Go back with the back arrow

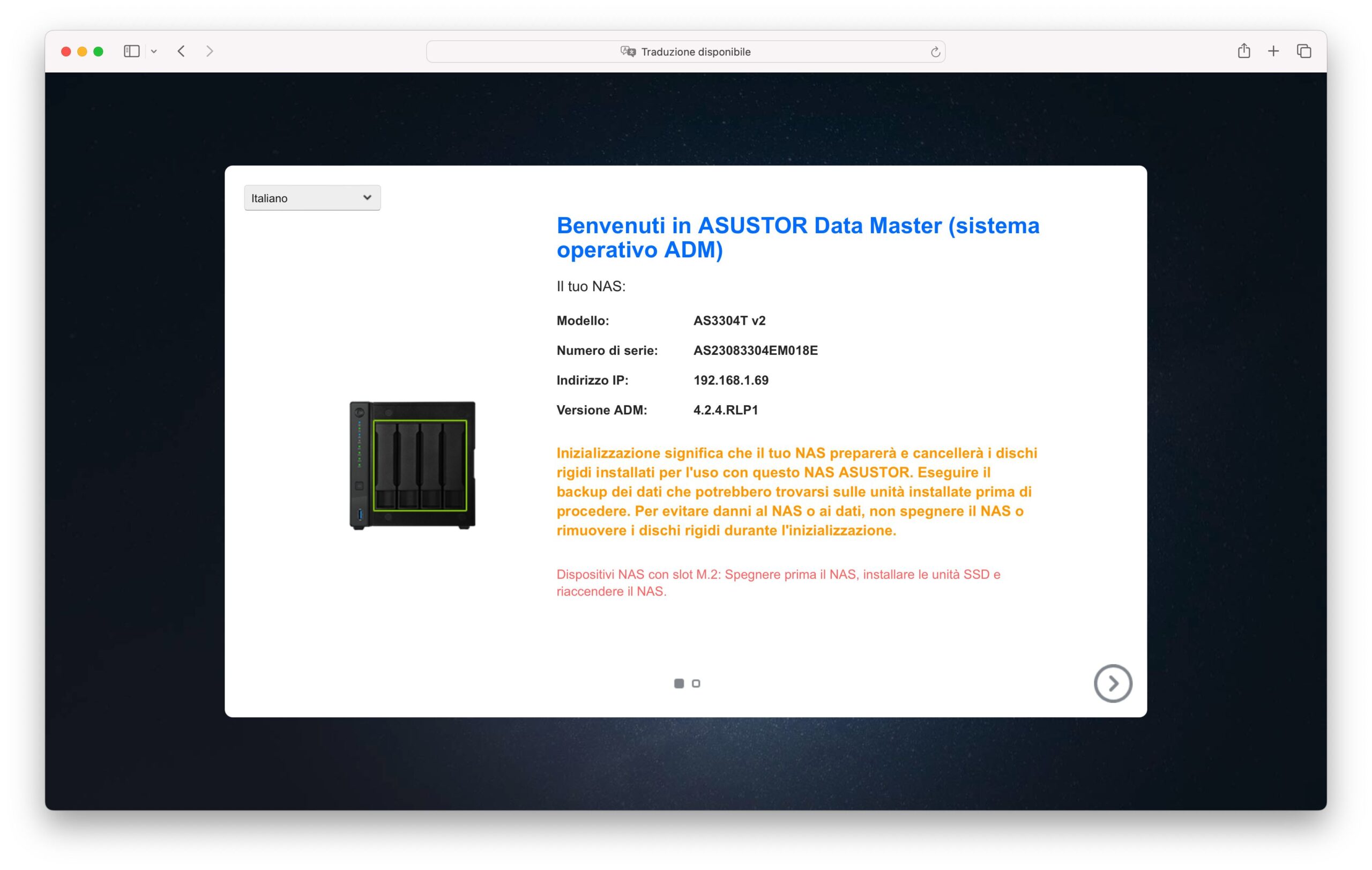[181, 51]
